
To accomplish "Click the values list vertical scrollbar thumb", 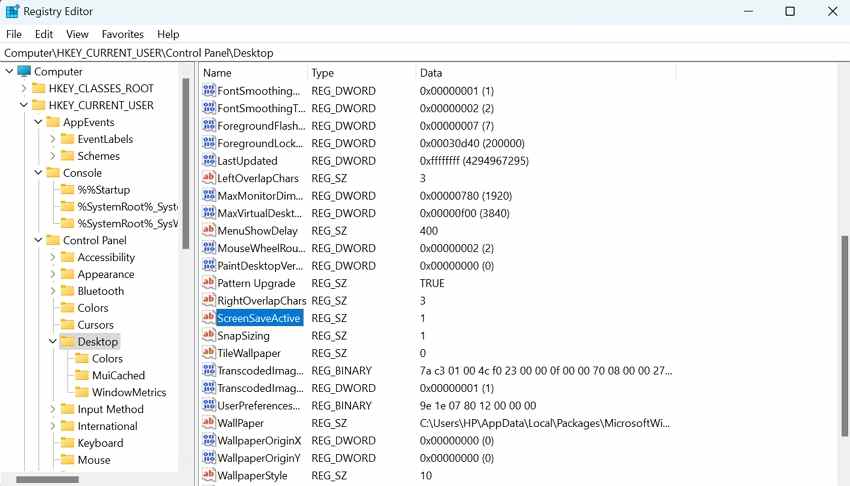I will click(845, 336).
